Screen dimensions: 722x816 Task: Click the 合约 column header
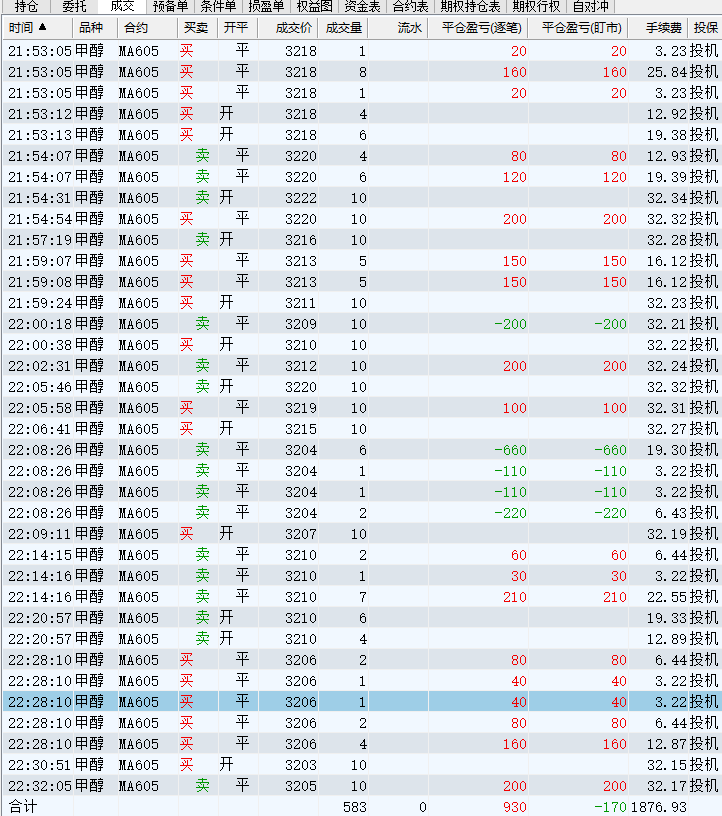click(x=148, y=28)
